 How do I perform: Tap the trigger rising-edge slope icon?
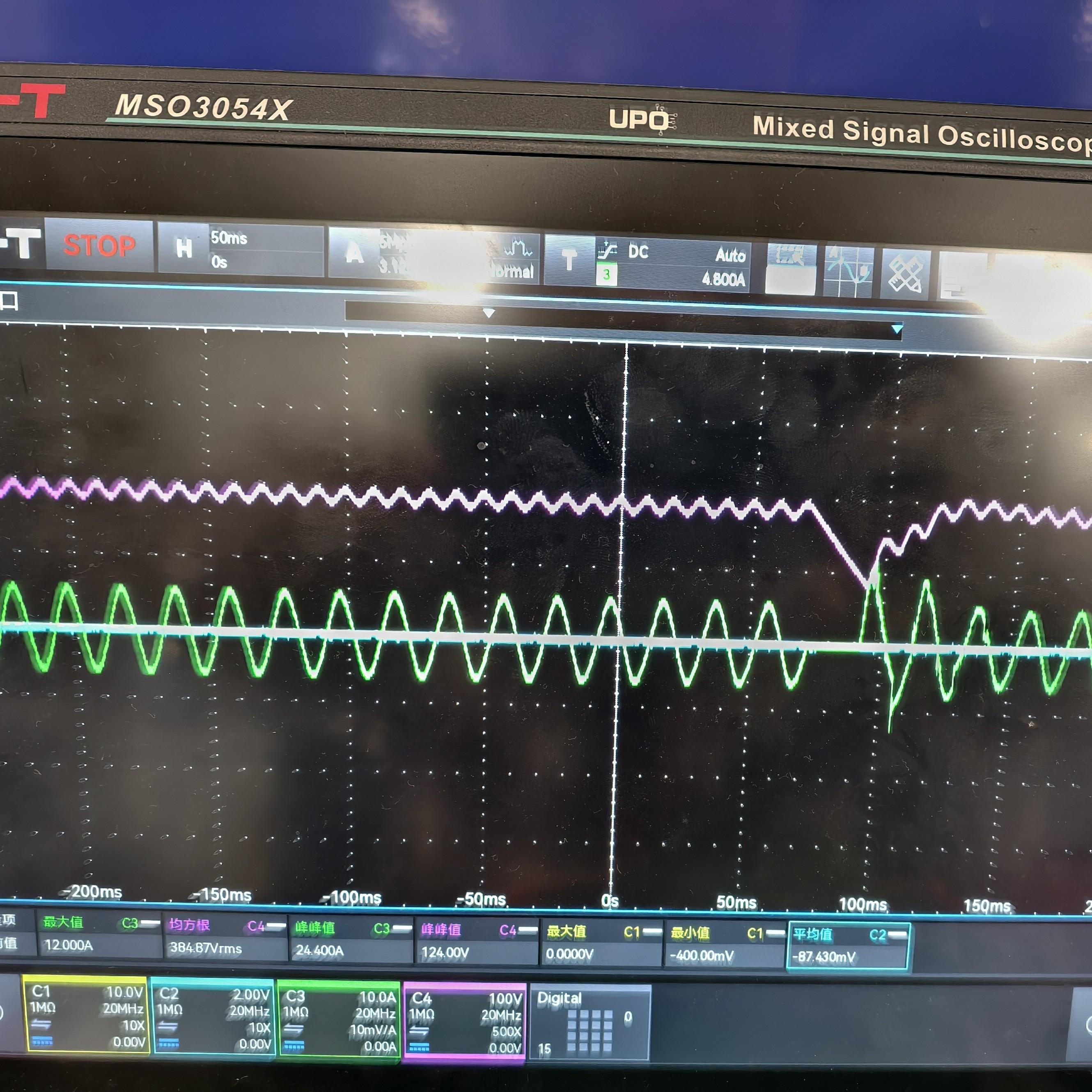pos(608,250)
